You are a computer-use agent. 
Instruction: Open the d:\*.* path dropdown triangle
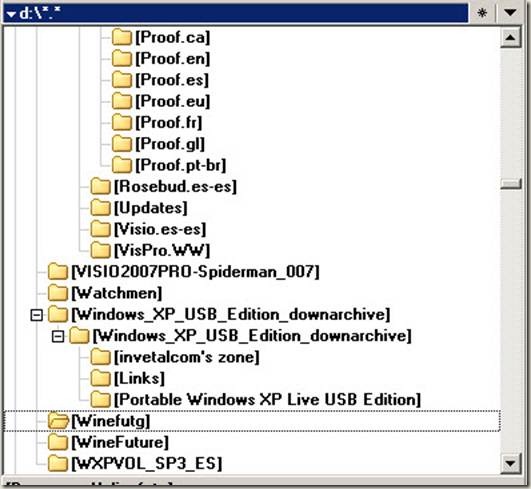tap(12, 14)
